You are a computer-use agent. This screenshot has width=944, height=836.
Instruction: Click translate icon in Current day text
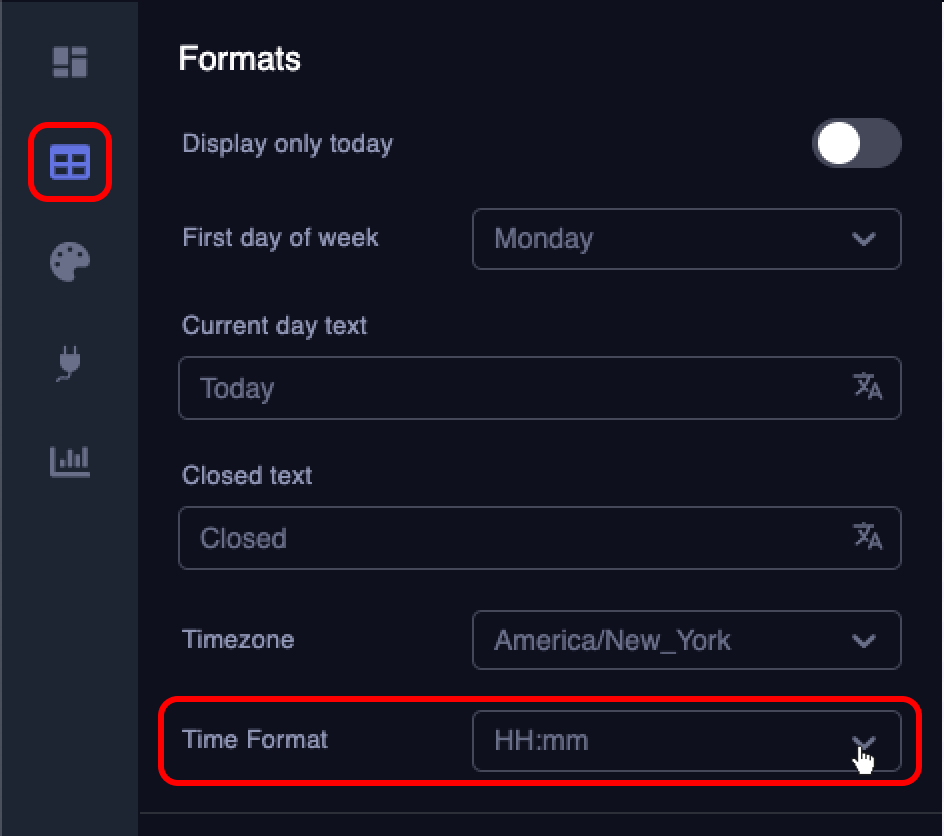point(867,387)
